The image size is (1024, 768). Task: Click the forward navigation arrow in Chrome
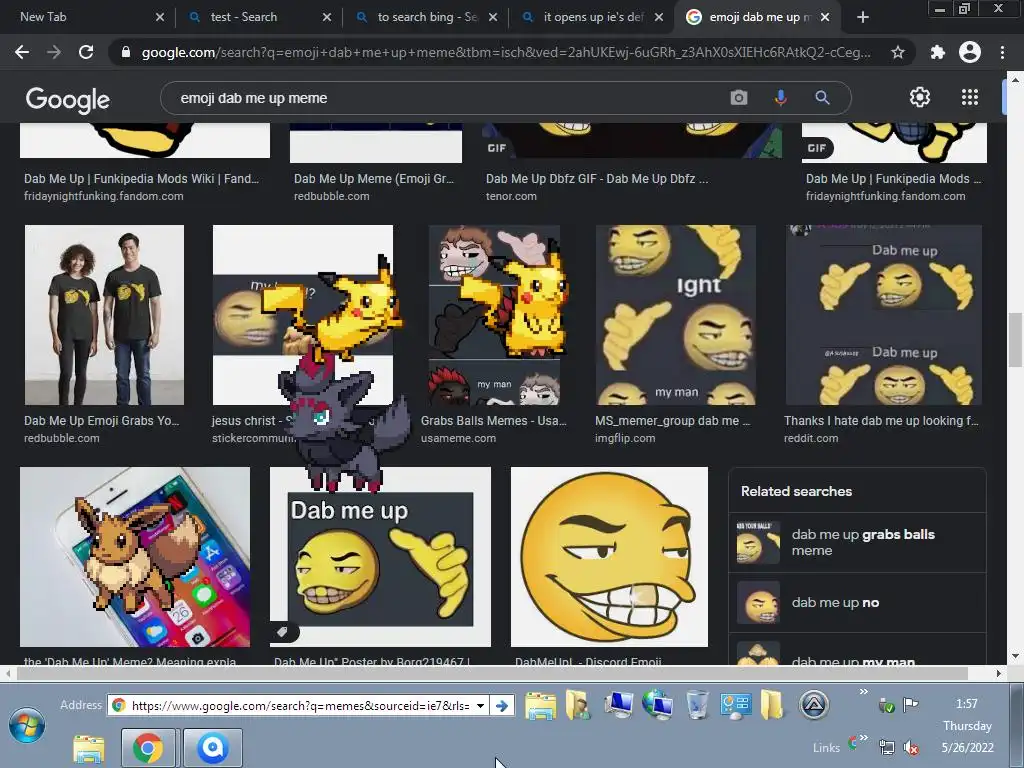click(54, 52)
